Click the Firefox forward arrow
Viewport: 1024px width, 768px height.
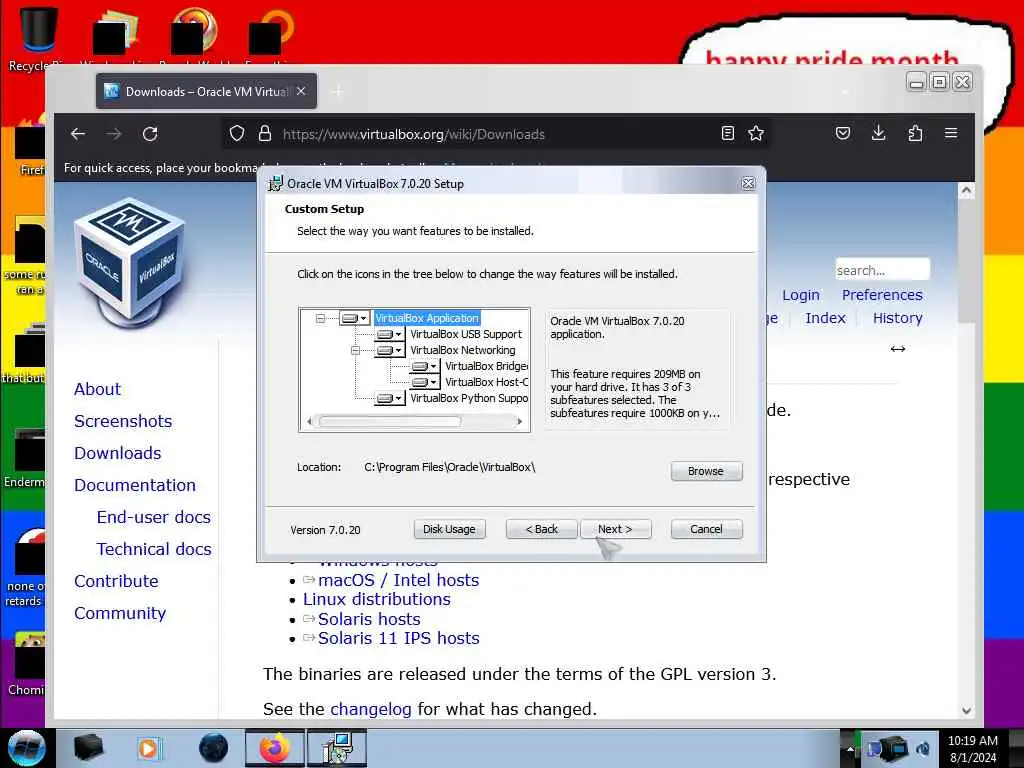pos(114,134)
